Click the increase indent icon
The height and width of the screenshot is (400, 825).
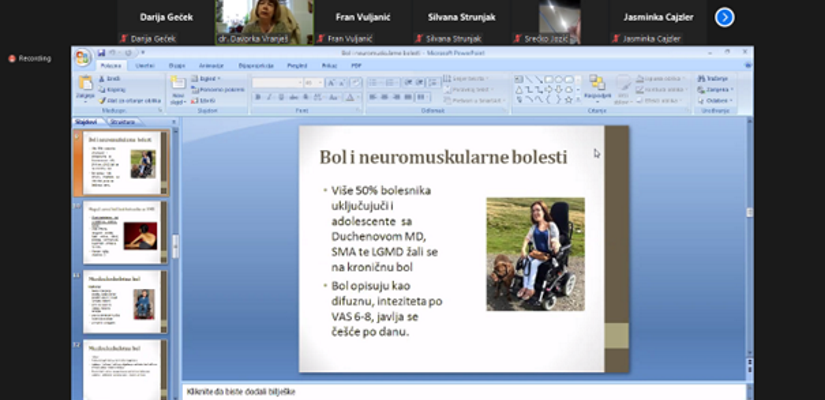[419, 83]
